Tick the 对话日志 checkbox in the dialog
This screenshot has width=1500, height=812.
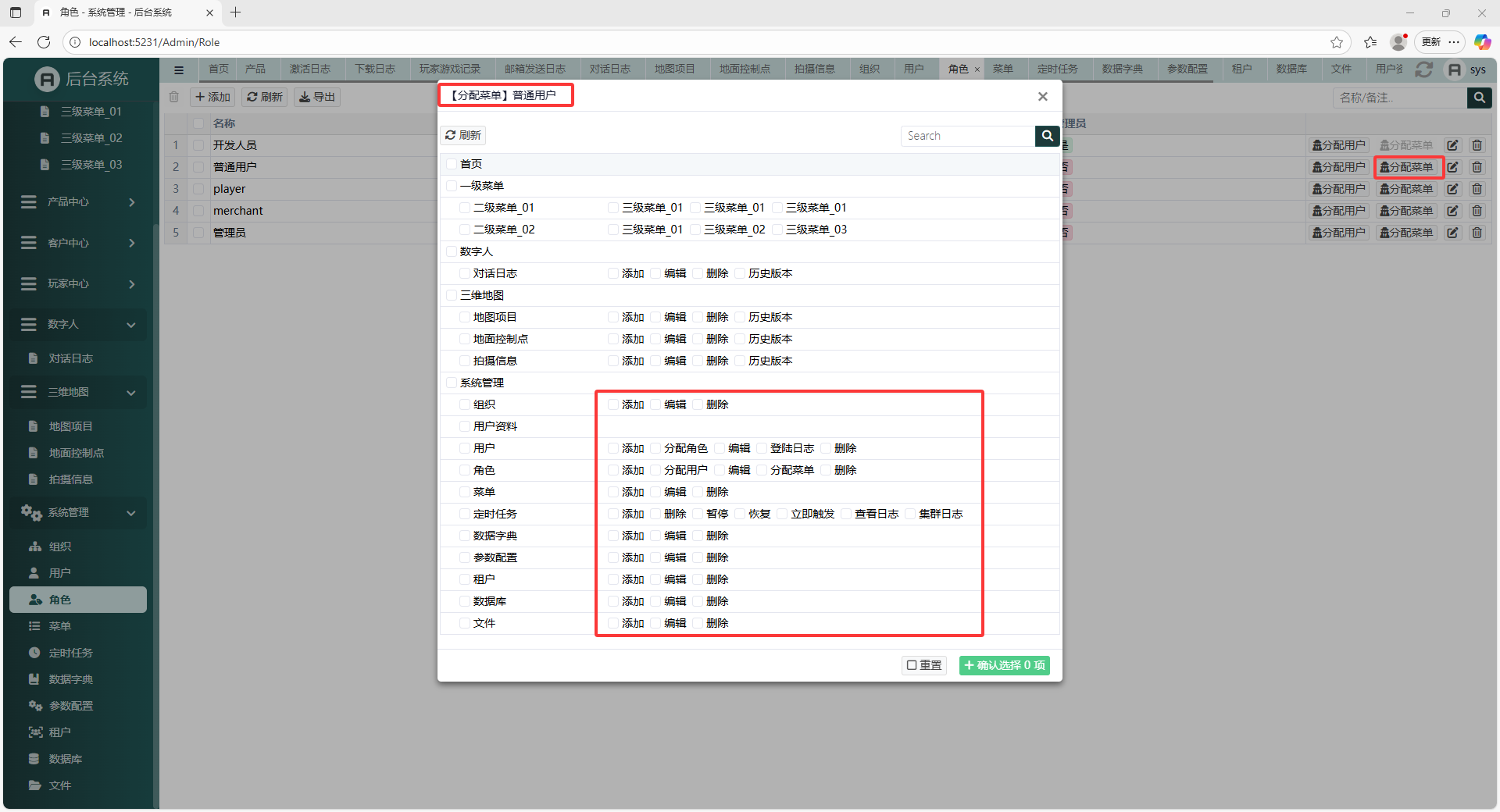click(465, 273)
